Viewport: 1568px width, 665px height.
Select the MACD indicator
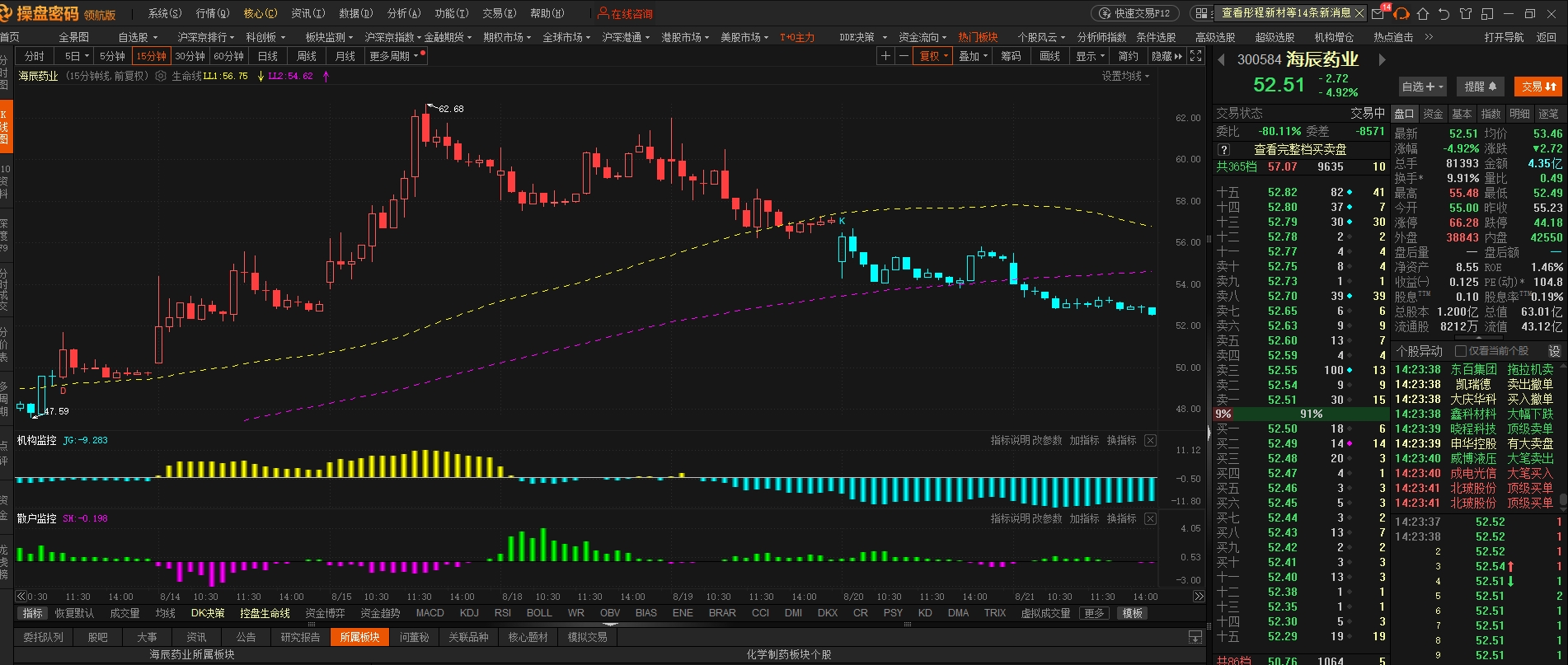coord(430,613)
